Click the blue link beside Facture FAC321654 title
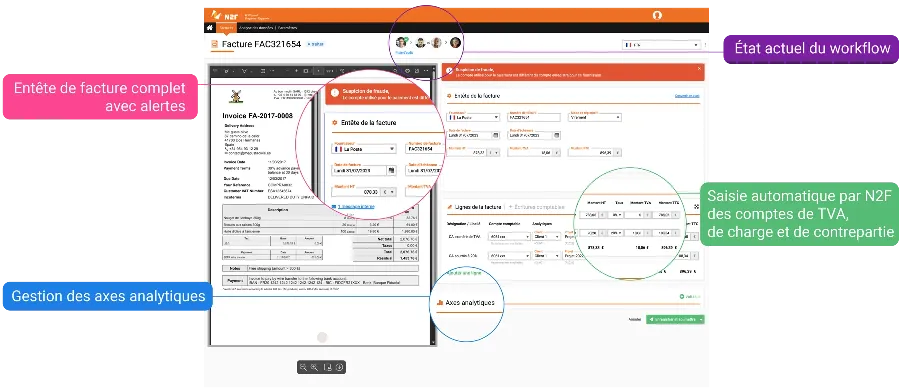Viewport: 900px width, 390px height. pos(316,44)
